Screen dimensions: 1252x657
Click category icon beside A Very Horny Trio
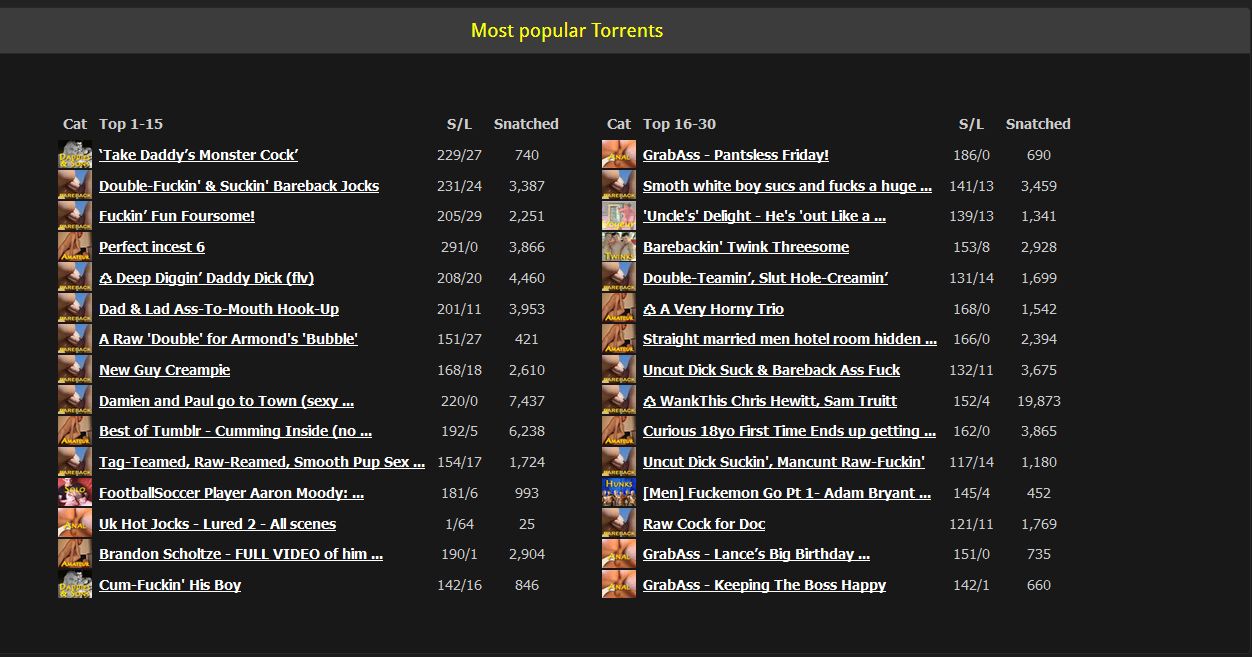(618, 309)
